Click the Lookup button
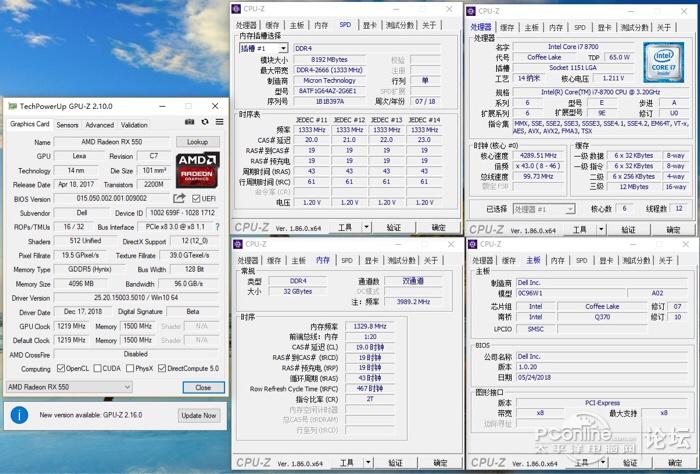Image resolution: width=700 pixels, height=474 pixels. 197,142
